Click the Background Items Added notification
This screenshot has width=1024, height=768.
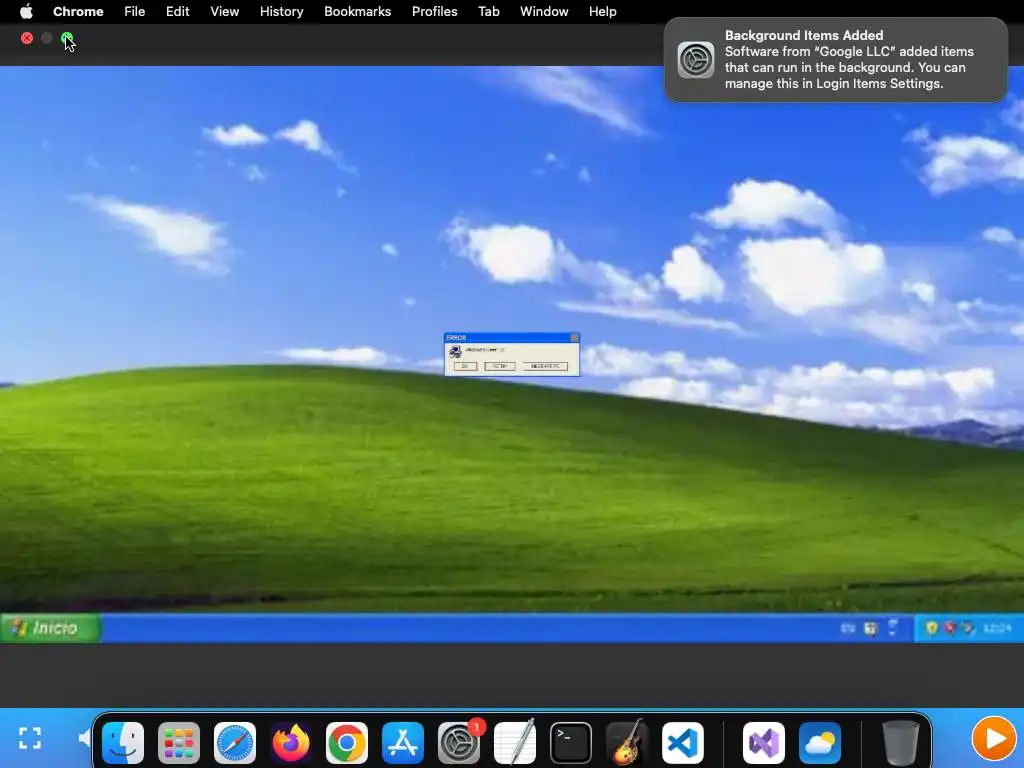pos(835,59)
